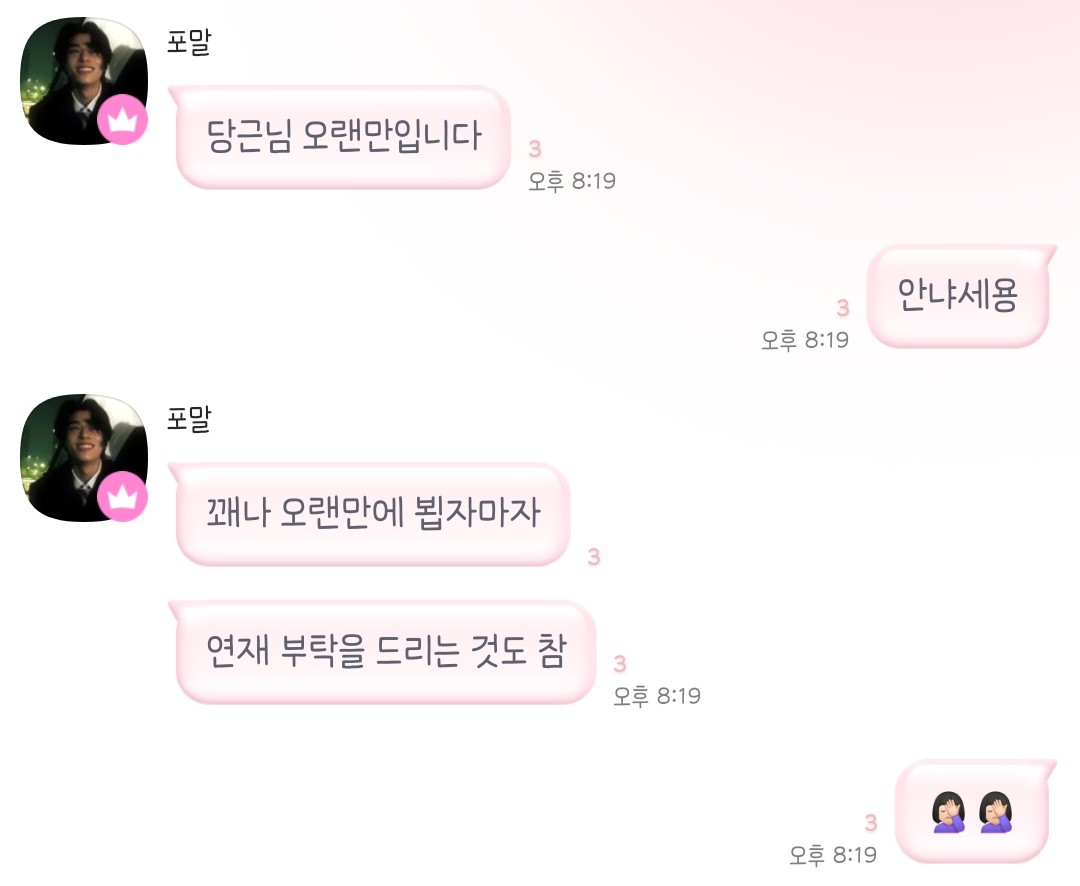Tap the timestamp beside 연재 부탁을 message
Screen dimensions: 1080x886
coord(657,696)
